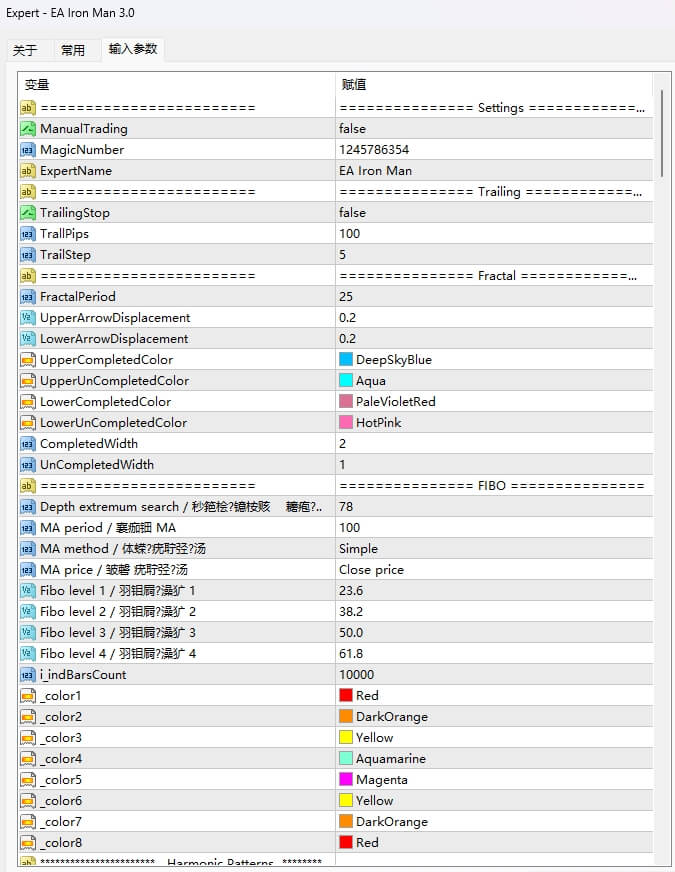Switch to the 常用 tab

[73, 51]
